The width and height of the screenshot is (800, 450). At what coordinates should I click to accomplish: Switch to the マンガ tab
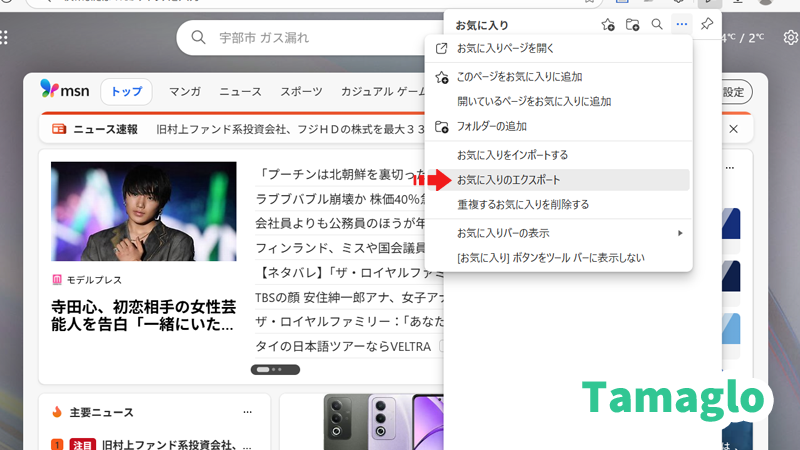(185, 91)
